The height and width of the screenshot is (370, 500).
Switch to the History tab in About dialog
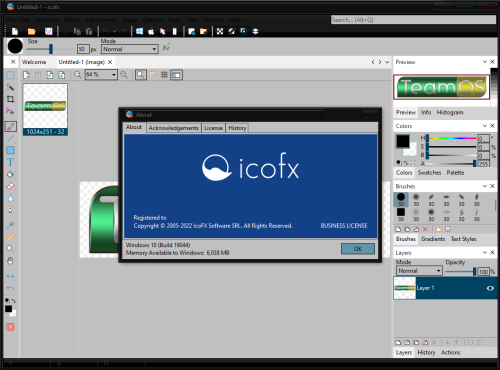tap(237, 128)
